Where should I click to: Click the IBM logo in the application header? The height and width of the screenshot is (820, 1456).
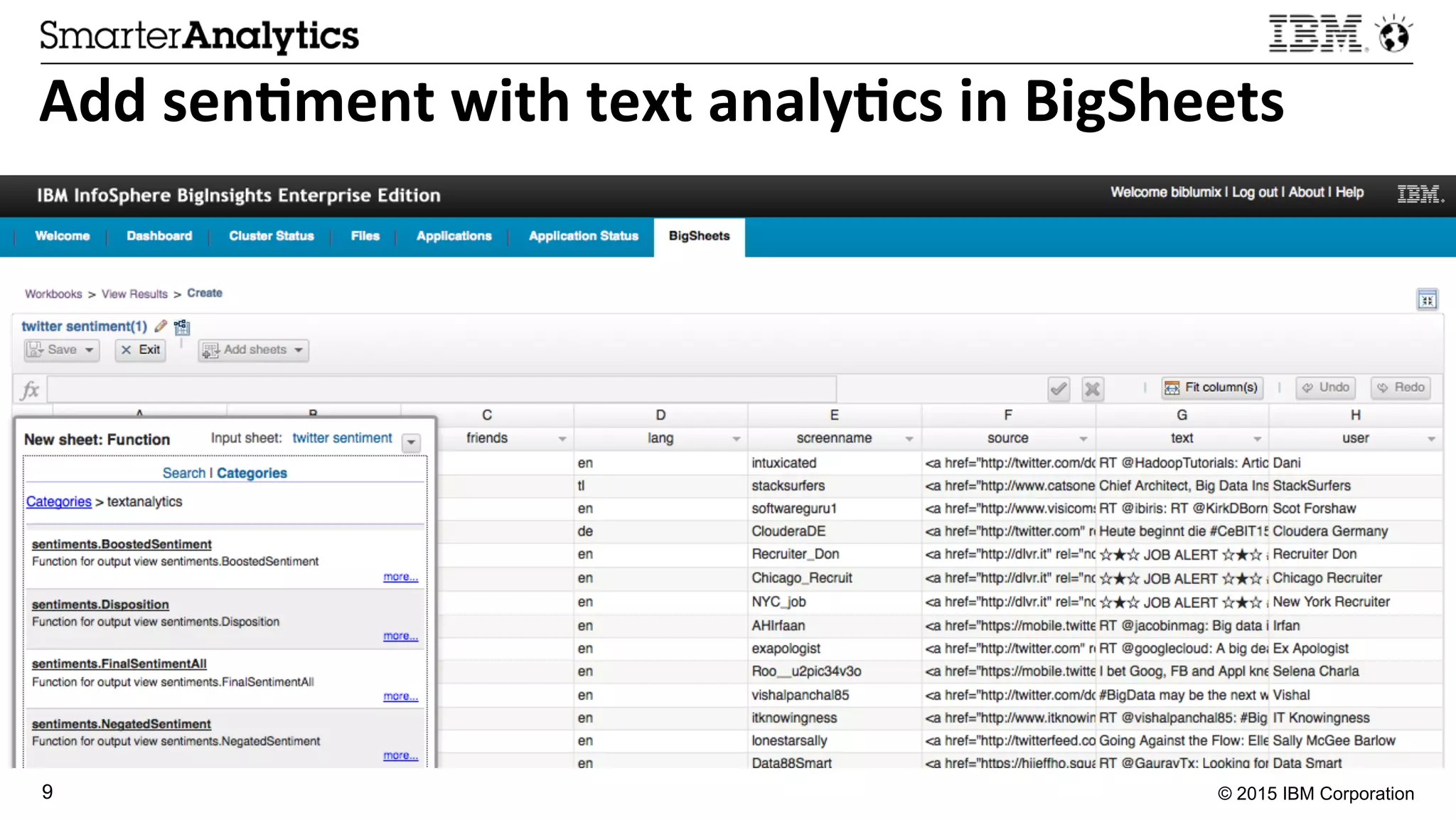coord(1420,194)
